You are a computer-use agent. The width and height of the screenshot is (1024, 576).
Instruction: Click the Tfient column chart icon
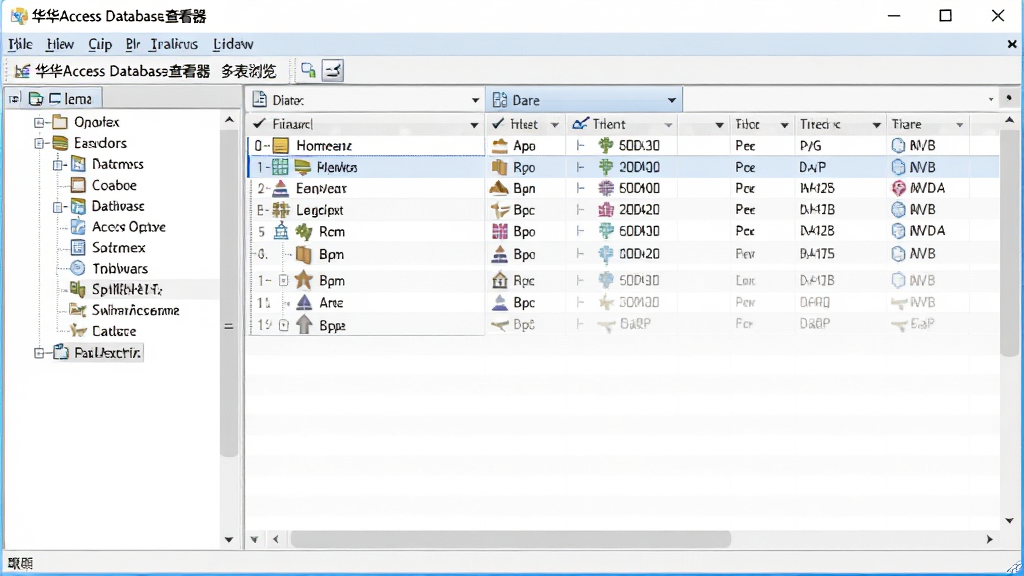(x=580, y=123)
